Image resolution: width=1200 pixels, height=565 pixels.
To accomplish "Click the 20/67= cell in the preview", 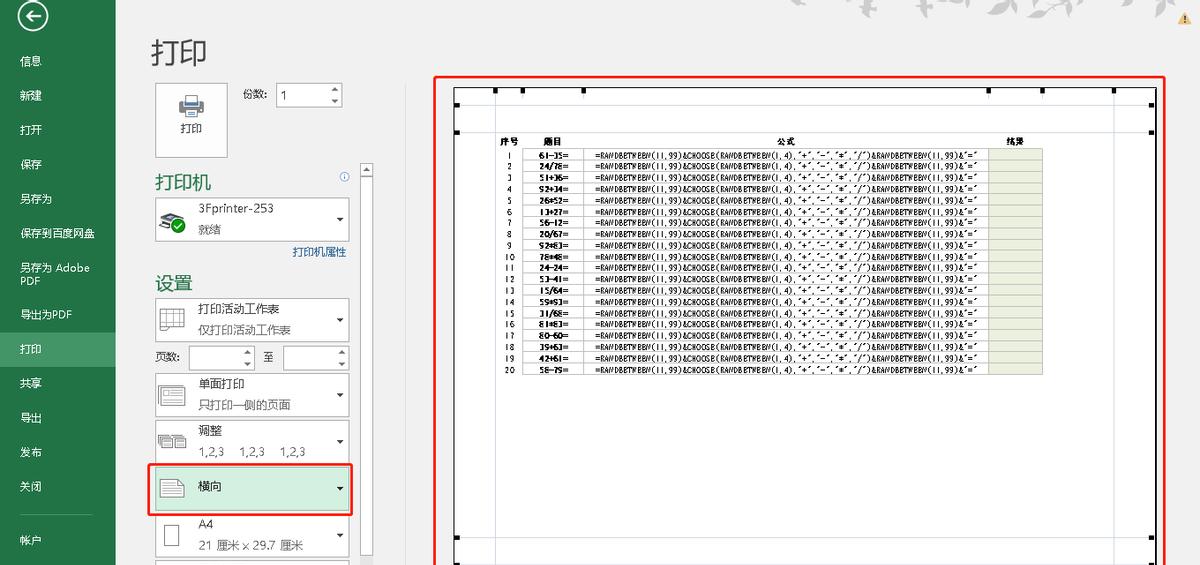I will [x=553, y=234].
